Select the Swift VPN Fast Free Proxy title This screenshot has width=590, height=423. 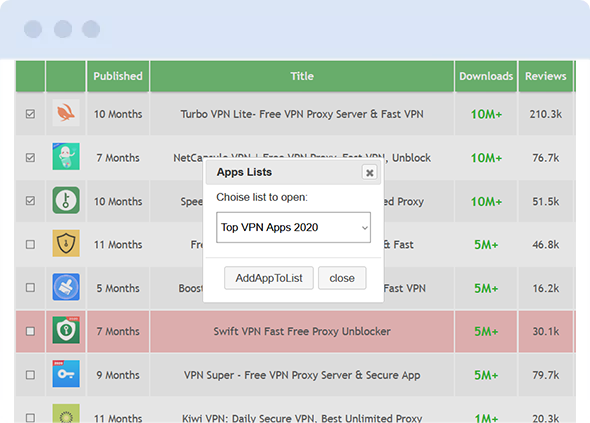(x=302, y=332)
